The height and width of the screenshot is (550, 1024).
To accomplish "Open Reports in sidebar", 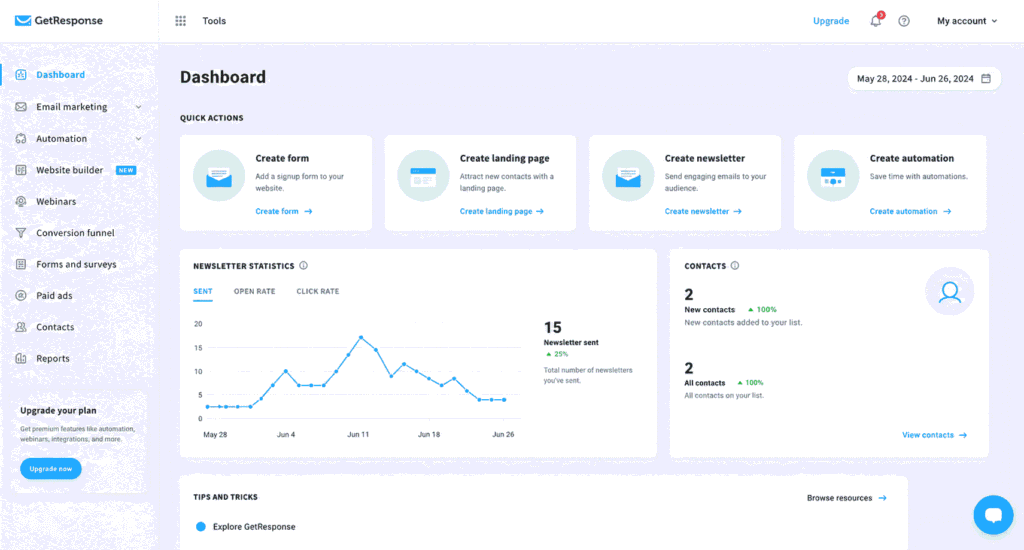I will (x=53, y=358).
